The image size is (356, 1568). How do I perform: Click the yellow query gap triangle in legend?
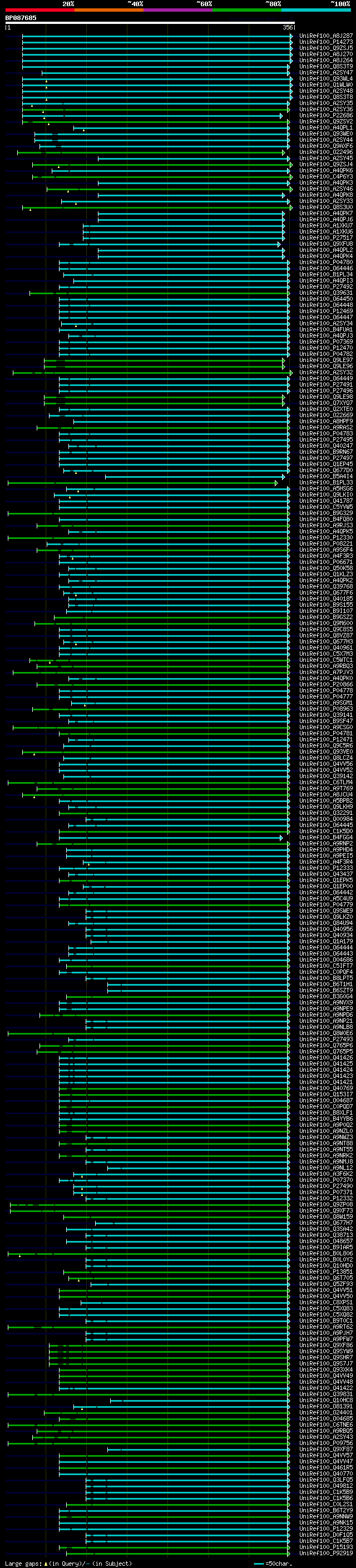click(46, 1563)
